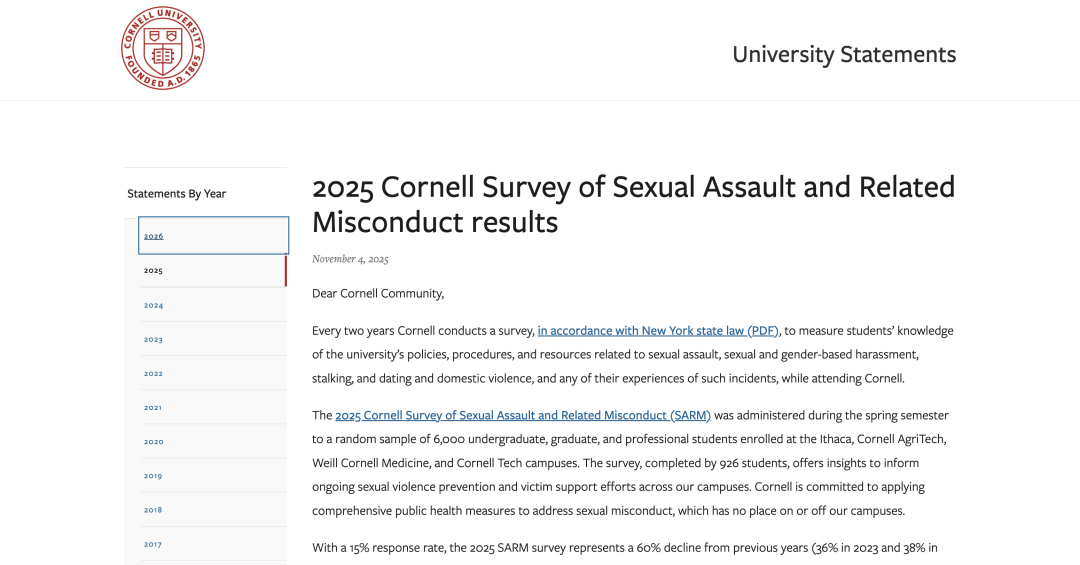Click the paragraph mentioning 15% response rate

point(625,548)
